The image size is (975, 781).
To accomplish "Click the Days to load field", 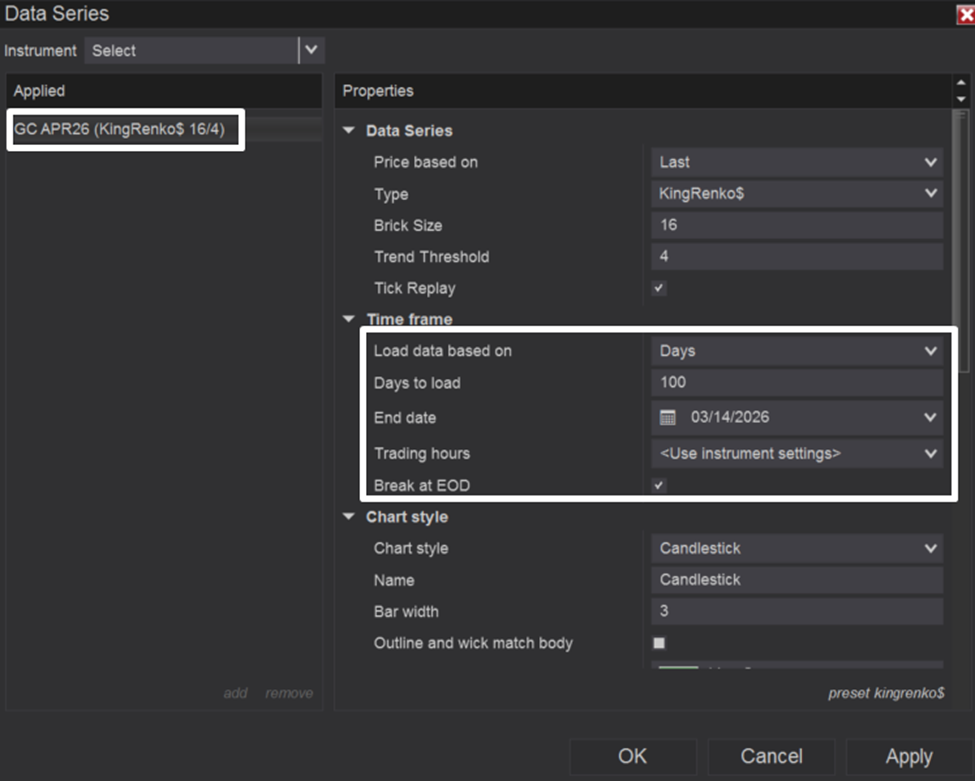I will click(x=797, y=382).
